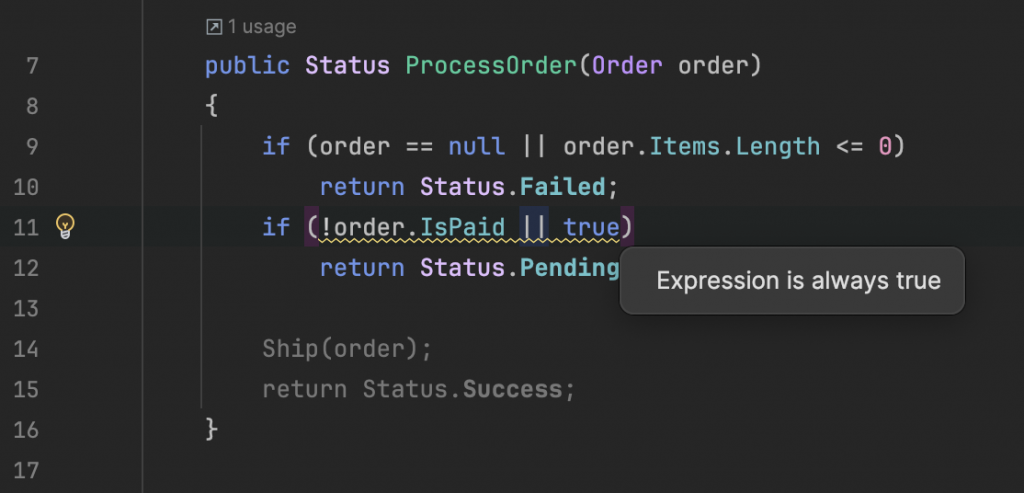The width and height of the screenshot is (1024, 493).
Task: Place the cursor on the 'true' literal on line 11
Action: (592, 227)
